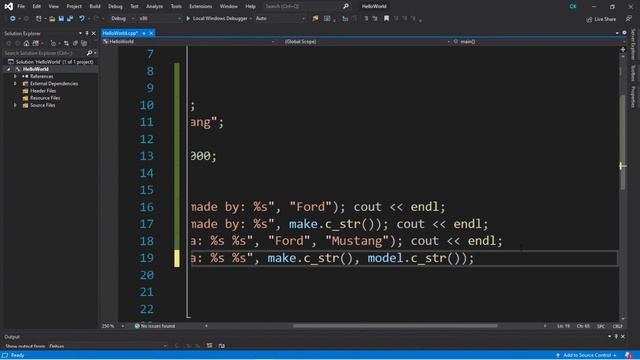Image resolution: width=640 pixels, height=360 pixels.
Task: Select the HelloWorld.cpp editor tab
Action: click(x=120, y=33)
